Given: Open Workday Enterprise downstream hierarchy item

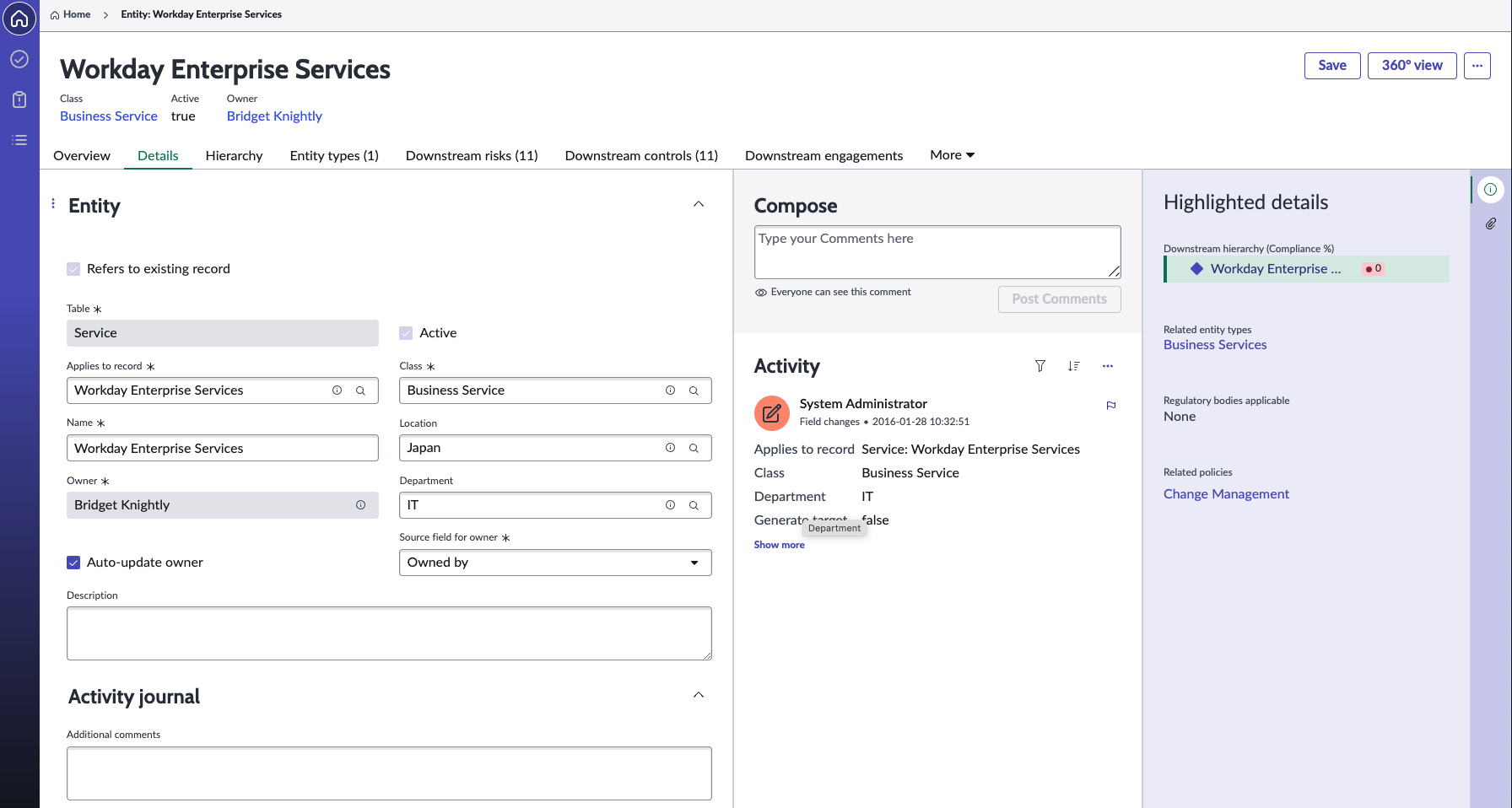Looking at the screenshot, I should point(1276,269).
